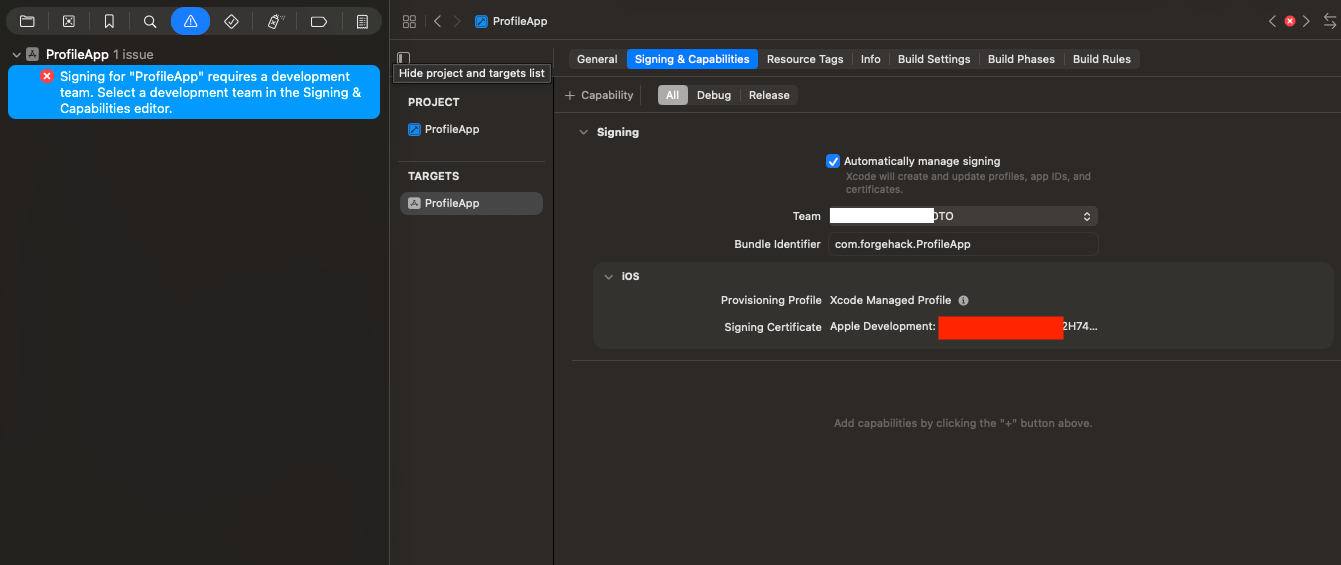Open the Team dropdown
The width and height of the screenshot is (1341, 565).
tap(962, 216)
